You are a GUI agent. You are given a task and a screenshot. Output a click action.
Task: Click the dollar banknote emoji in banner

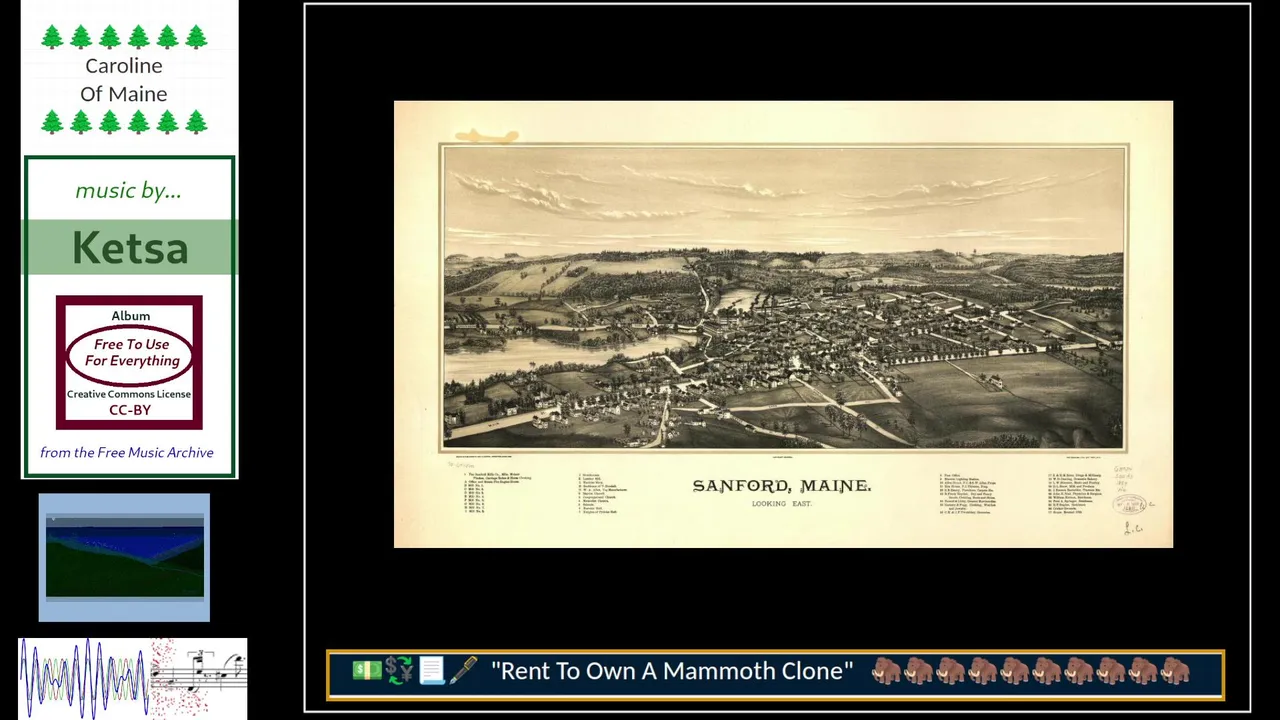click(x=367, y=671)
